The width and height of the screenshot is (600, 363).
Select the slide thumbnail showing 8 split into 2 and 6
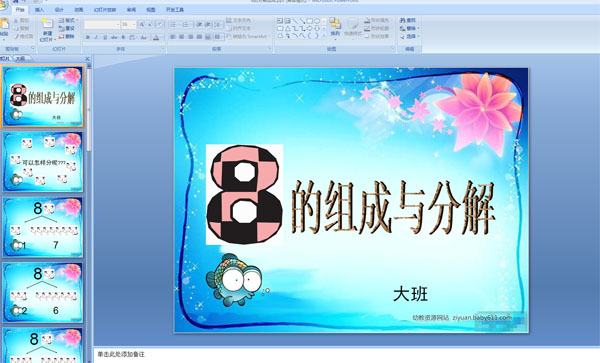click(43, 293)
